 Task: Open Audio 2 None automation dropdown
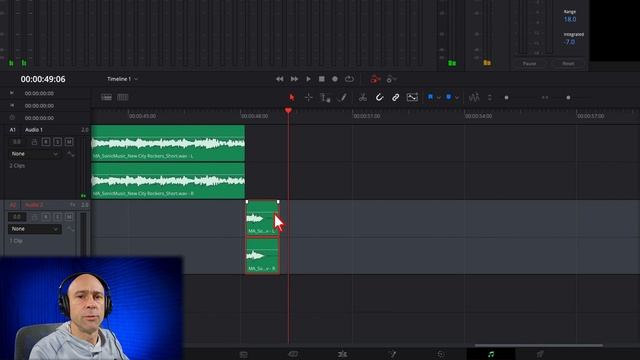[35, 229]
